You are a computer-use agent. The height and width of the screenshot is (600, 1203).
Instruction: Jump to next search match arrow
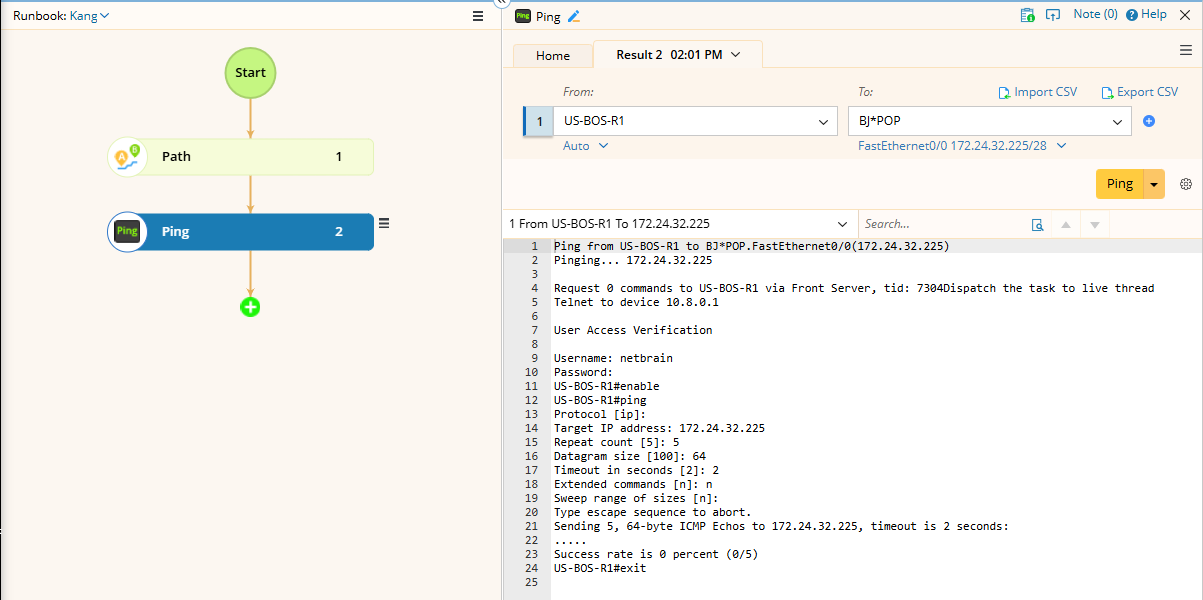tap(1094, 225)
